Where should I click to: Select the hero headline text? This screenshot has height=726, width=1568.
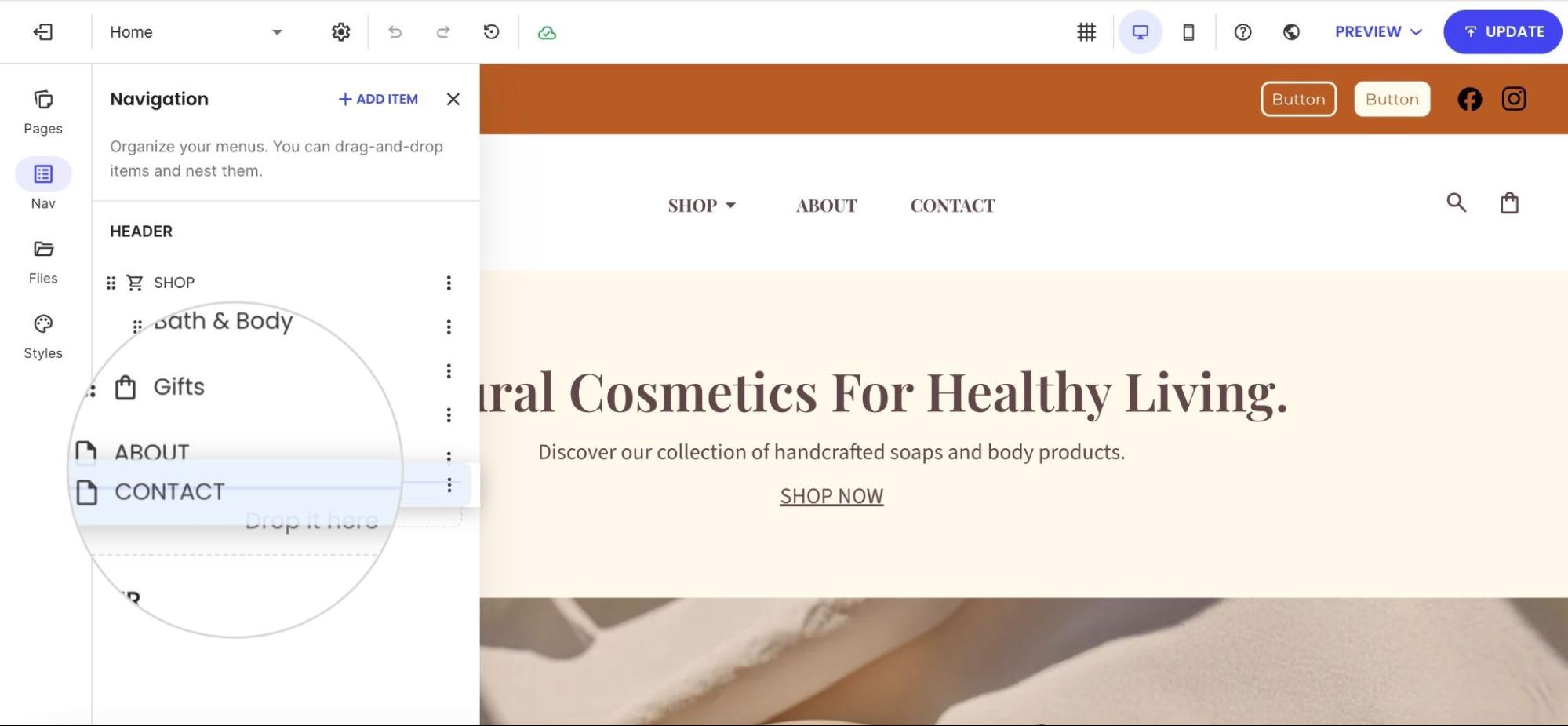point(882,392)
